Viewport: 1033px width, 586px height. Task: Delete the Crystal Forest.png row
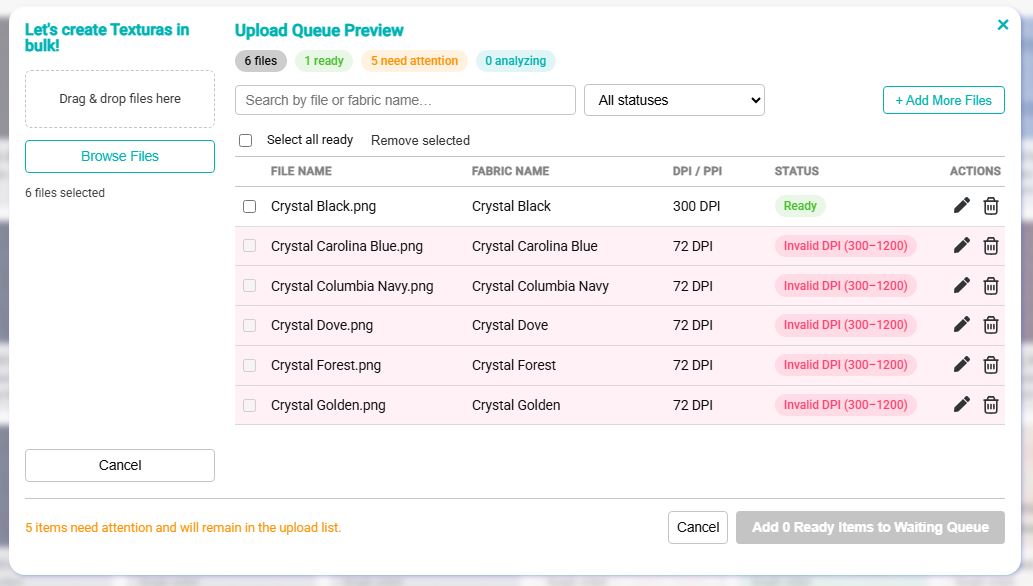coord(991,365)
